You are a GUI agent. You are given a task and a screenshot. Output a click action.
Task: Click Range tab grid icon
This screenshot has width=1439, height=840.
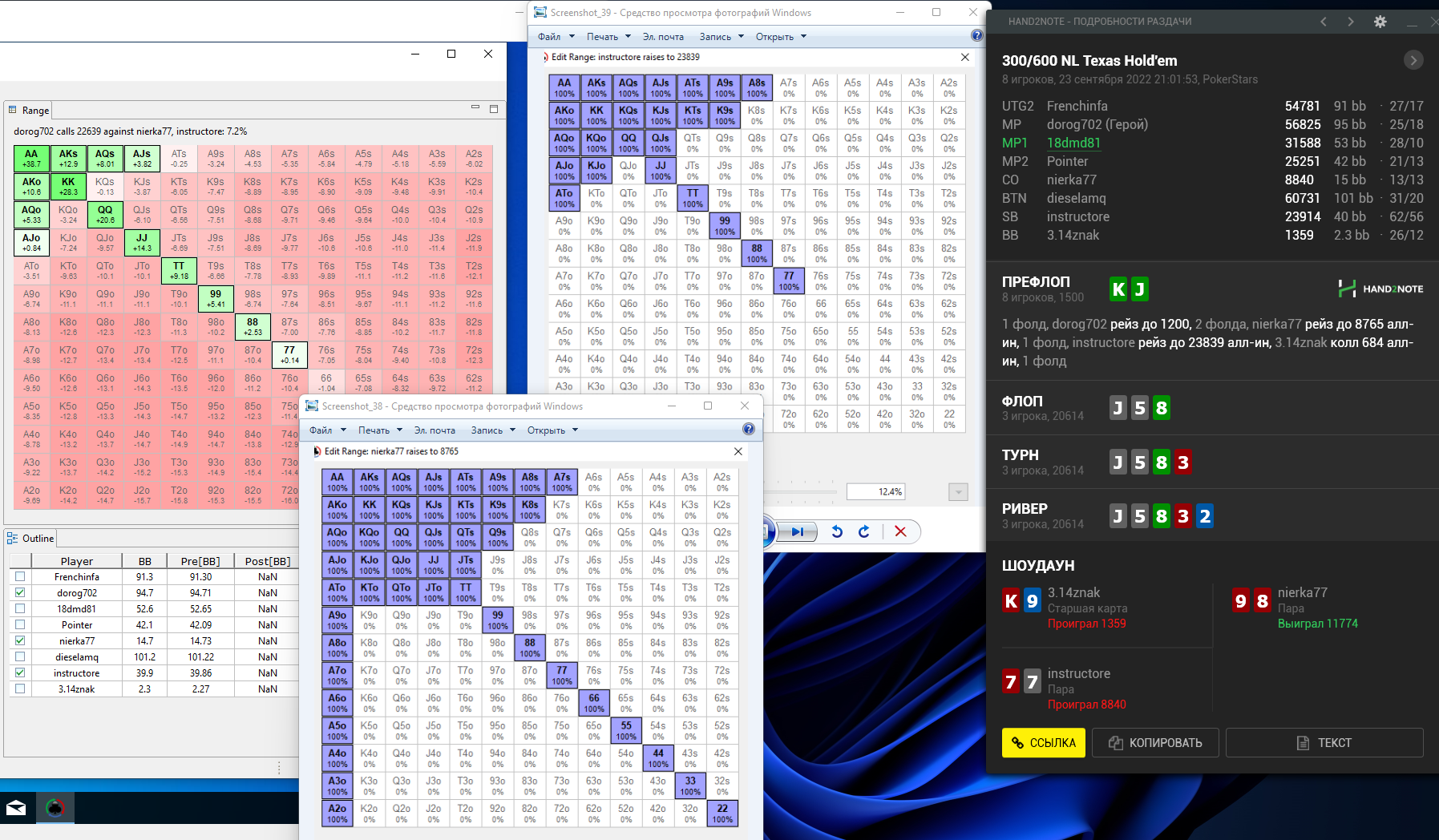pos(12,110)
